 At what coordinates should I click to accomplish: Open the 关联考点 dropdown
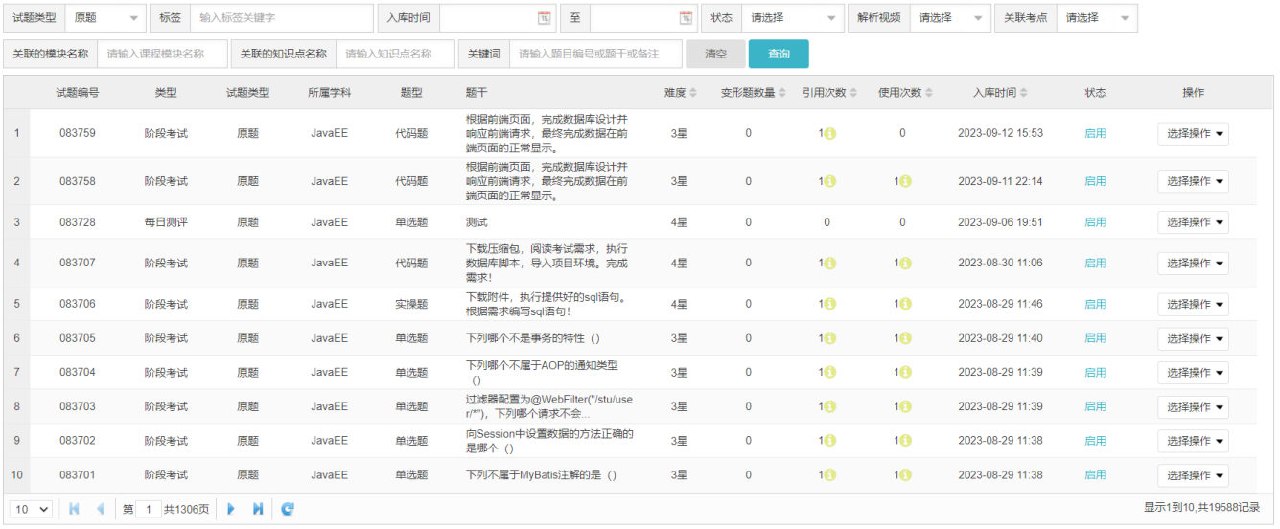coord(1097,18)
